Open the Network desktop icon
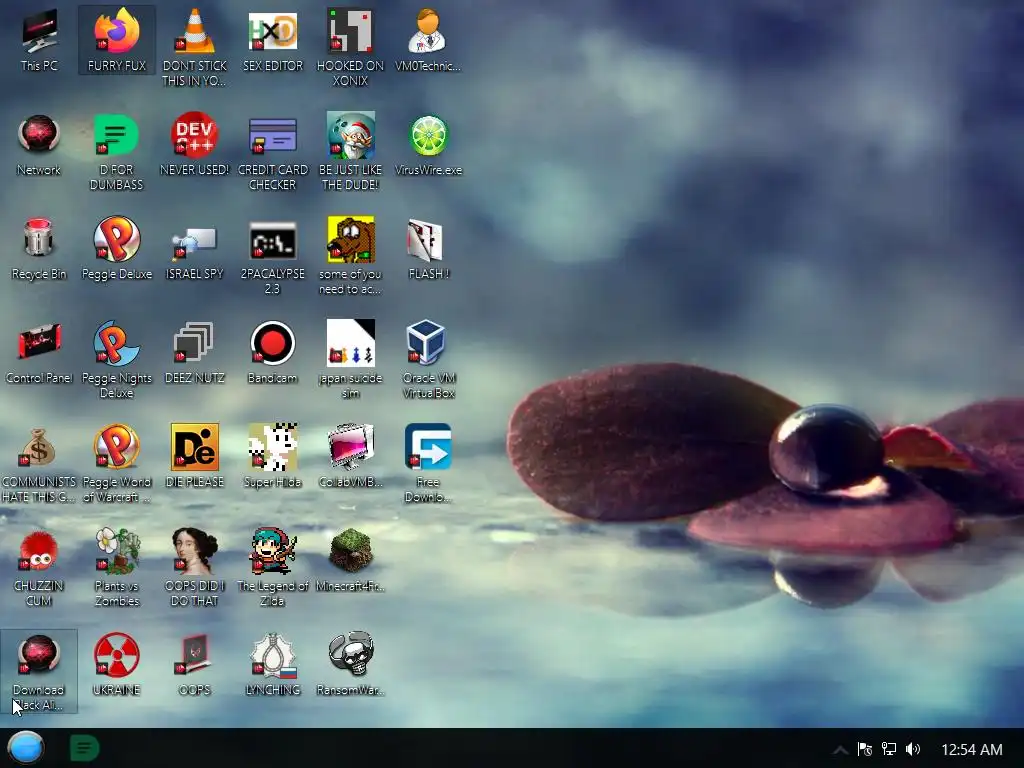1024x768 pixels. click(39, 145)
